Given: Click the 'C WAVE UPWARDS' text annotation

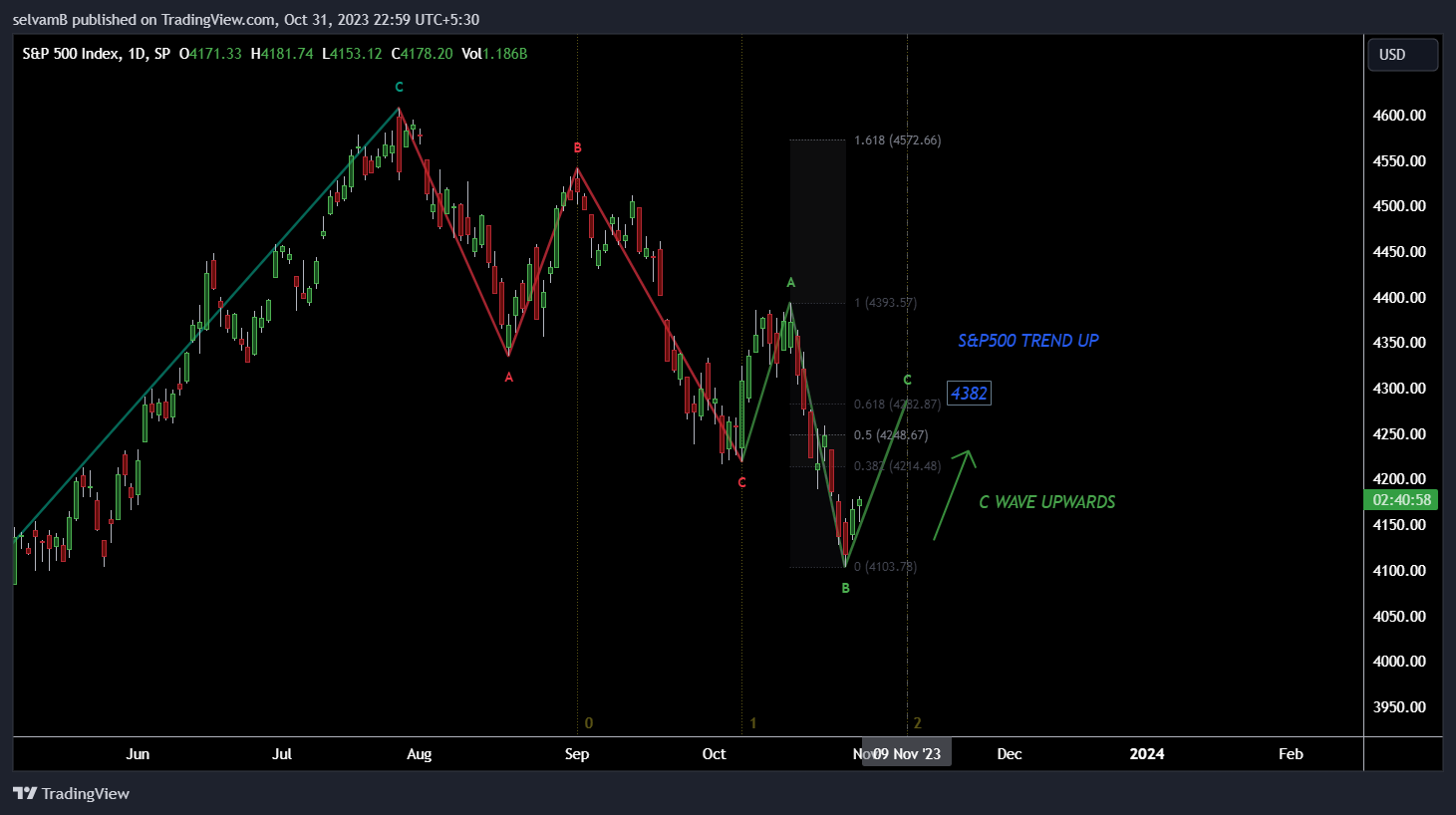Looking at the screenshot, I should 1047,502.
